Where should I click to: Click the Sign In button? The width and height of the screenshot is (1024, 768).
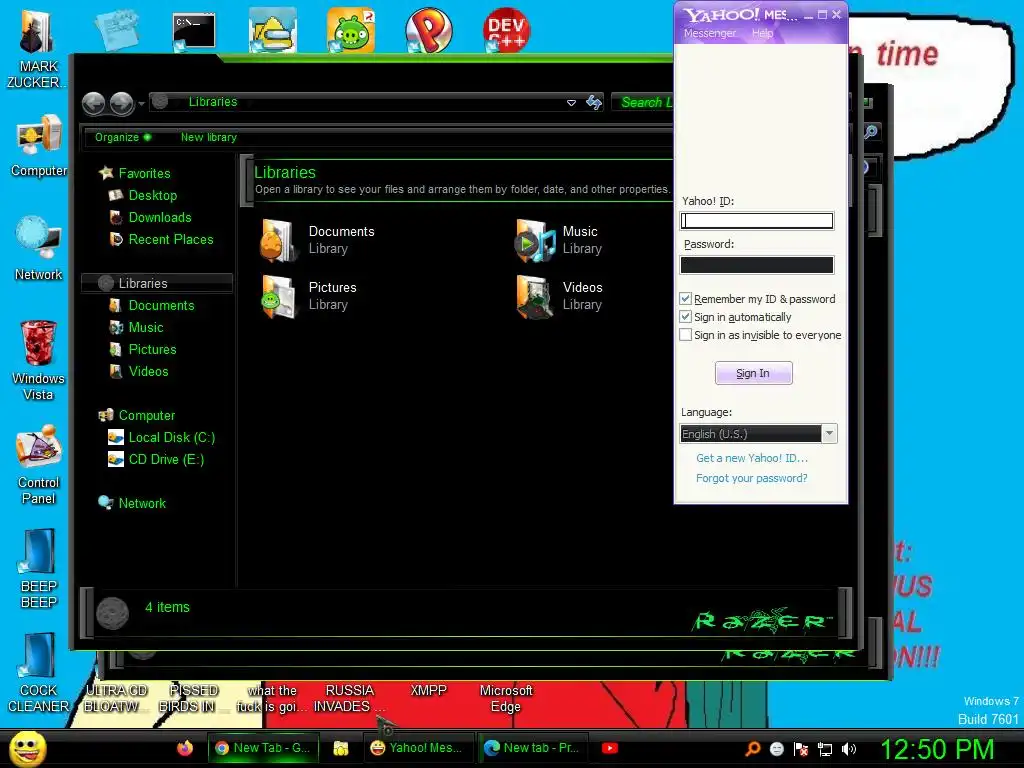[x=753, y=373]
